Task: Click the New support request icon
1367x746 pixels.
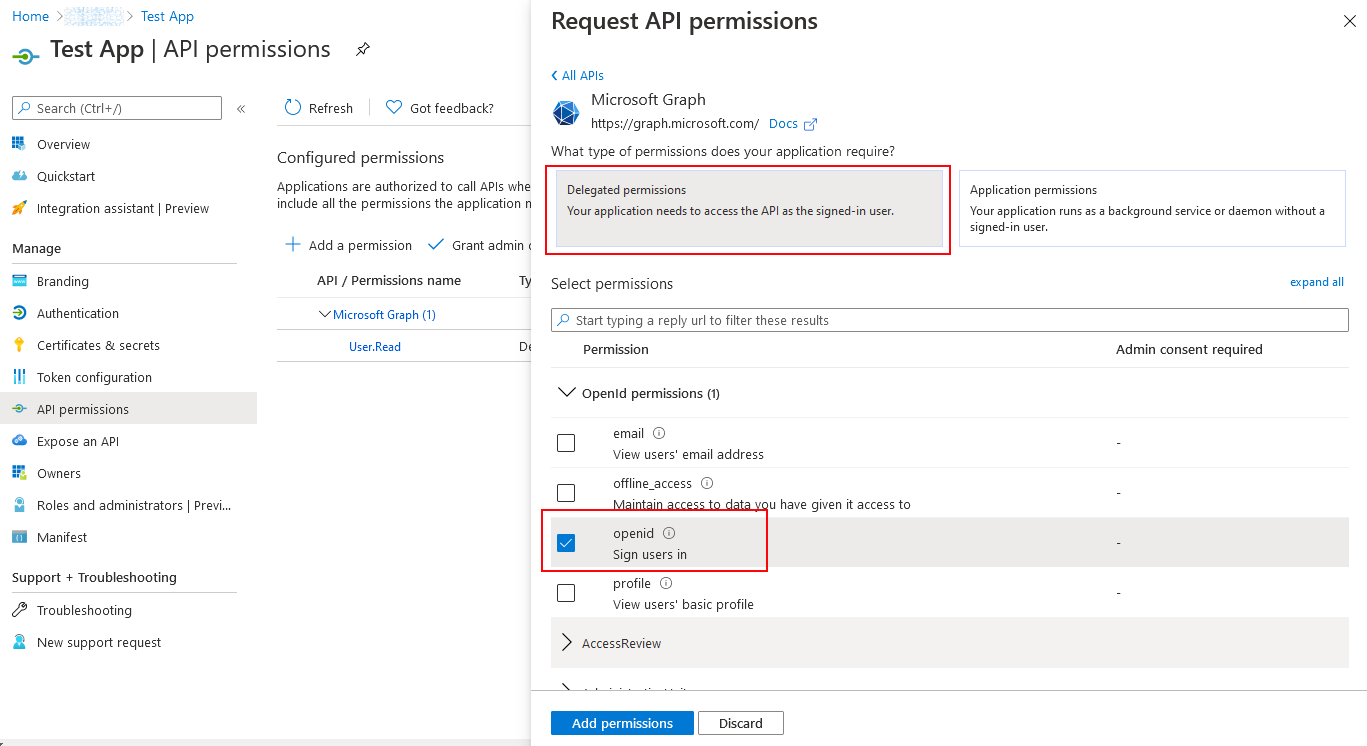Action: pos(19,642)
